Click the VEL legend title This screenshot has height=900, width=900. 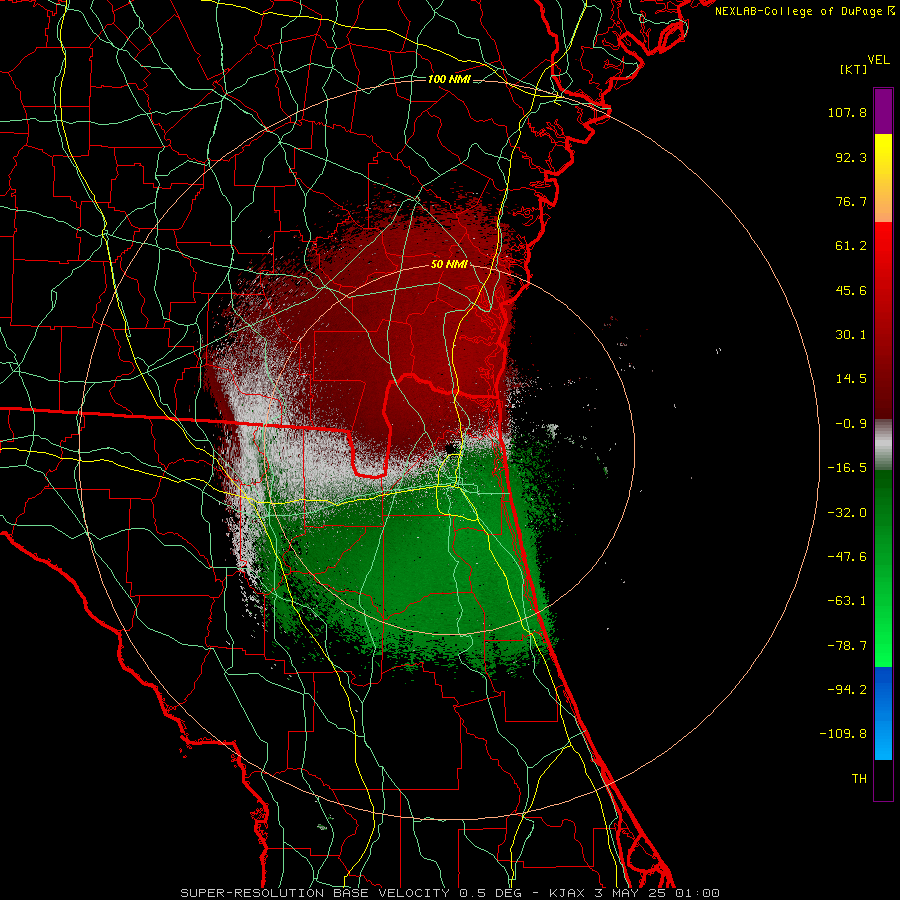pos(879,60)
